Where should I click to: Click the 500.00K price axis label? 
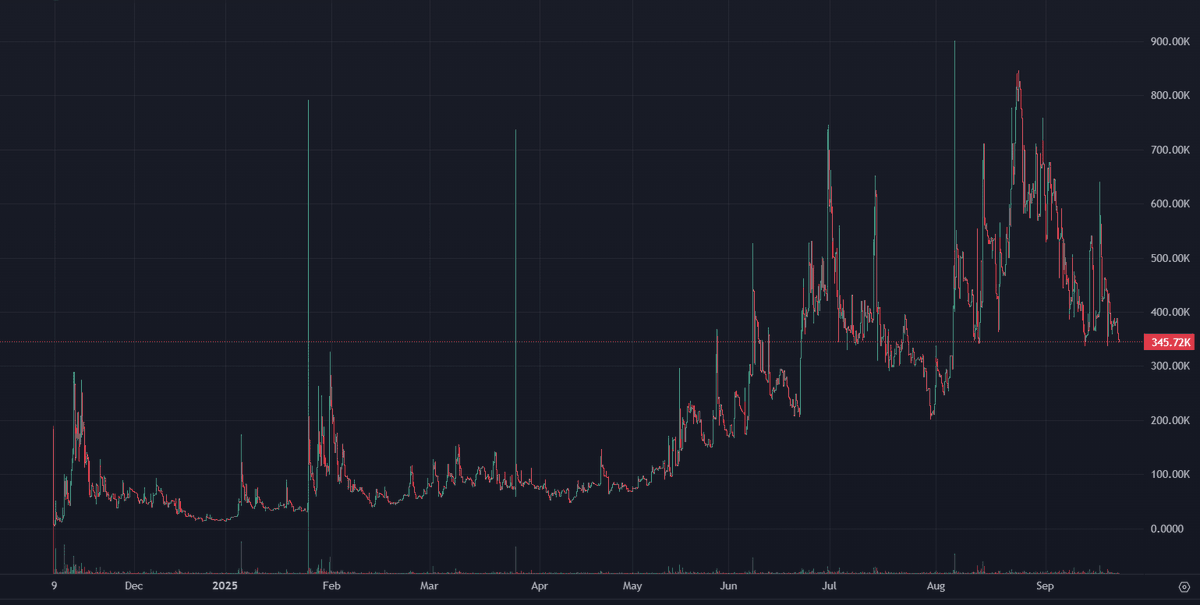point(1170,258)
